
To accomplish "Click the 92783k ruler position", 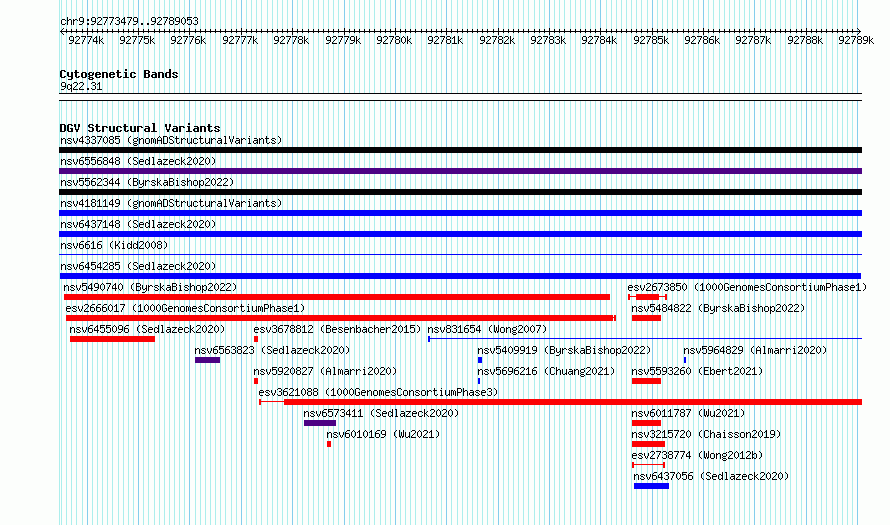I will pos(548,40).
